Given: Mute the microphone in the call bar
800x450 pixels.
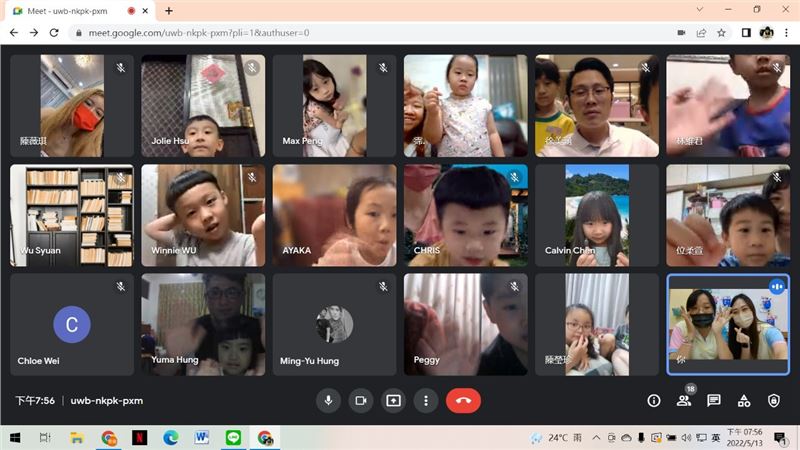Looking at the screenshot, I should 328,400.
